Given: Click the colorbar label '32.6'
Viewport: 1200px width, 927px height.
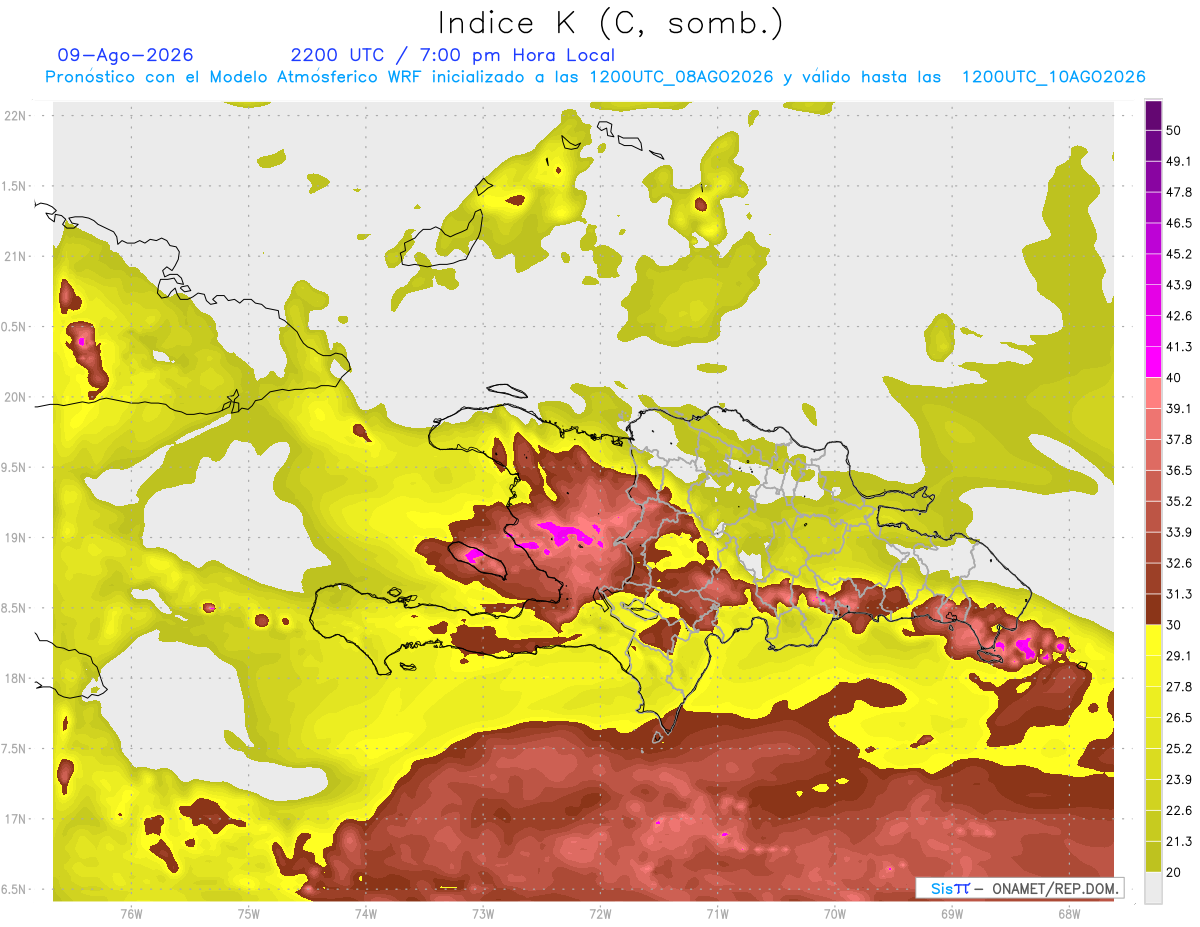Looking at the screenshot, I should pyautogui.click(x=1179, y=563).
